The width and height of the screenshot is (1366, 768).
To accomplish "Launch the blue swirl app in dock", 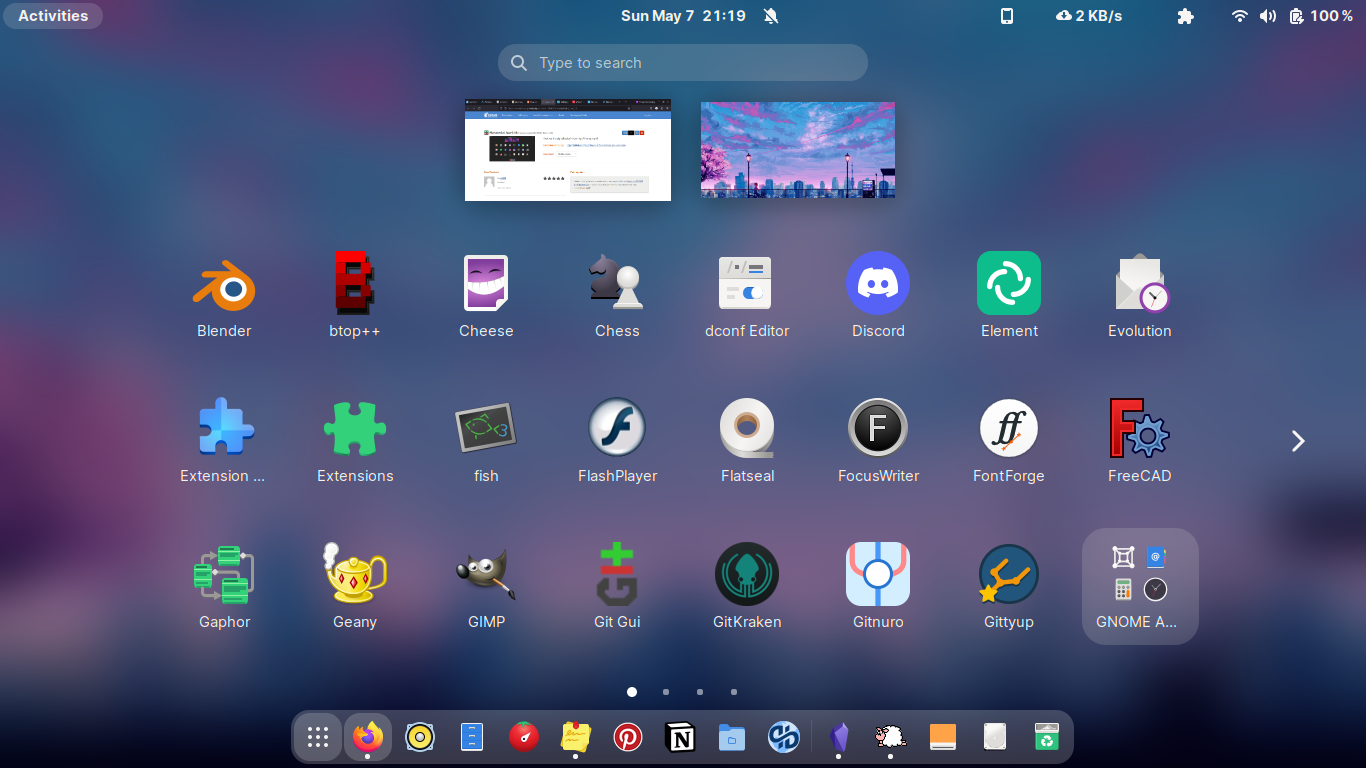I will coord(784,738).
